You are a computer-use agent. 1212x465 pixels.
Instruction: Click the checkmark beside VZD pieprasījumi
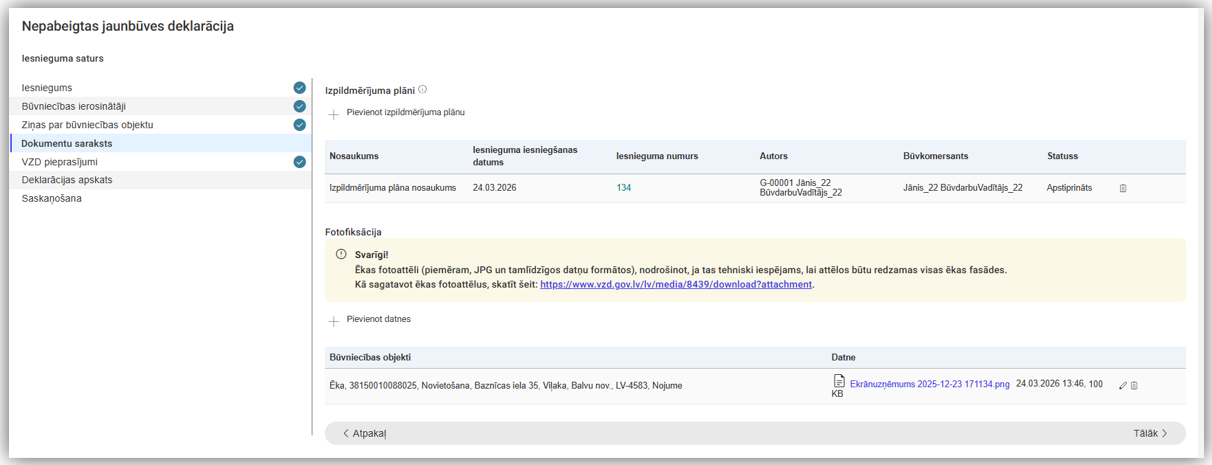click(x=299, y=161)
